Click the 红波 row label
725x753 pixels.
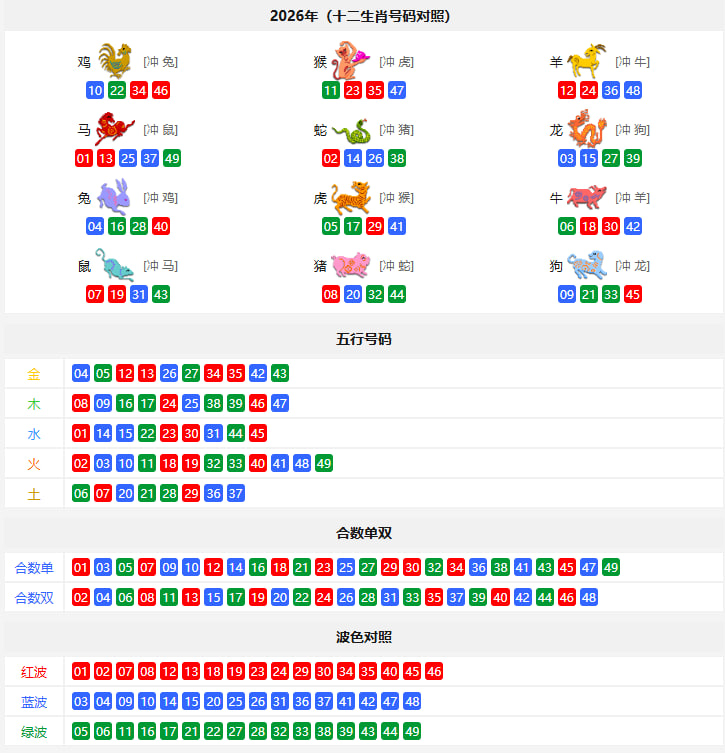[34, 672]
